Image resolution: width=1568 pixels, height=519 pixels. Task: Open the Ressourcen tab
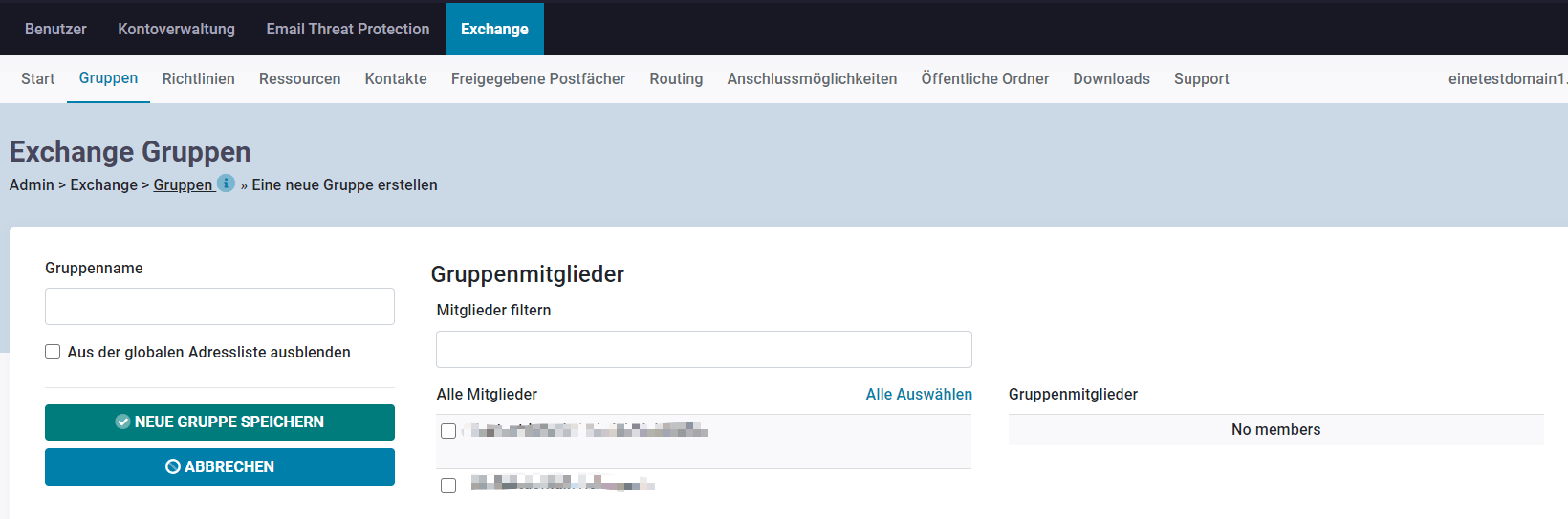click(x=299, y=78)
